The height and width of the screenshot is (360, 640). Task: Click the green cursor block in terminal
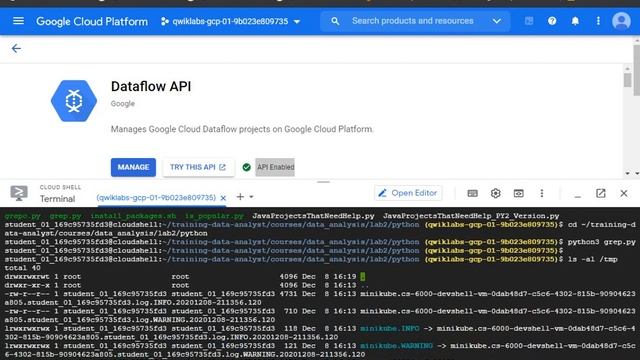coord(362,276)
